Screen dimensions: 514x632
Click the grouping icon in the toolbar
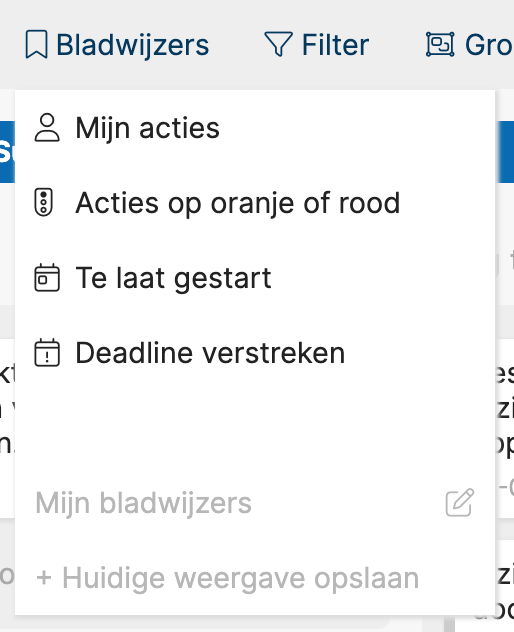click(440, 44)
